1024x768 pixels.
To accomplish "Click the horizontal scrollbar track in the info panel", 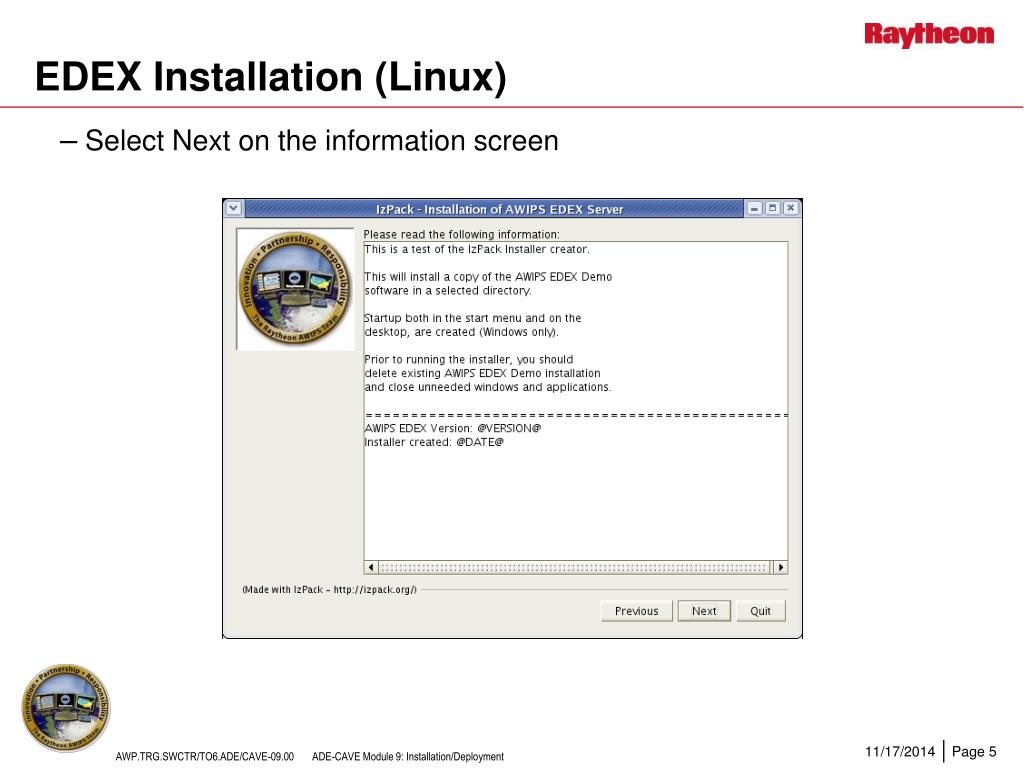I will 575,567.
